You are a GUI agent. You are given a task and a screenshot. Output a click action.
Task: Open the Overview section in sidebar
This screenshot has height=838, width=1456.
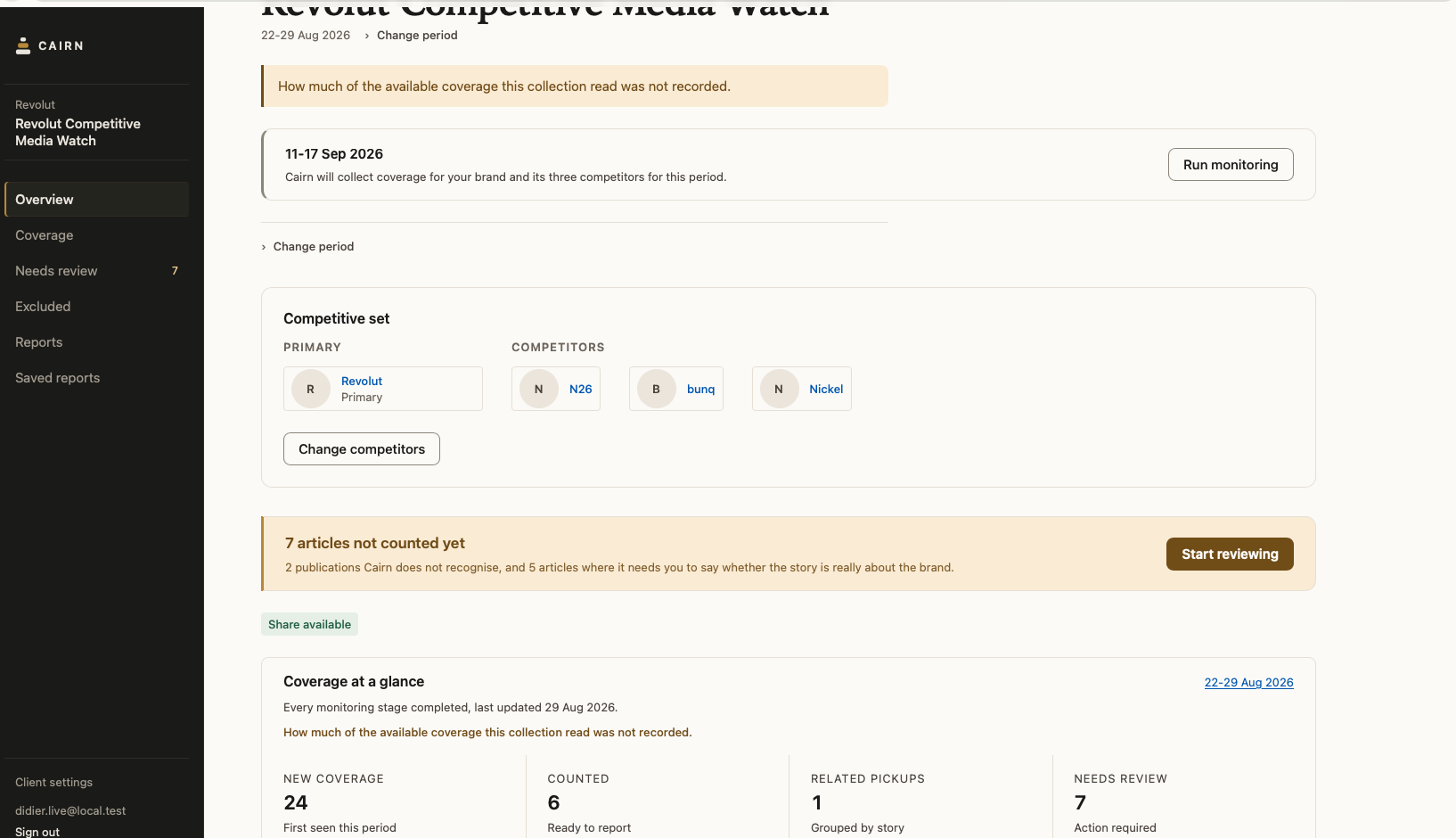click(96, 200)
